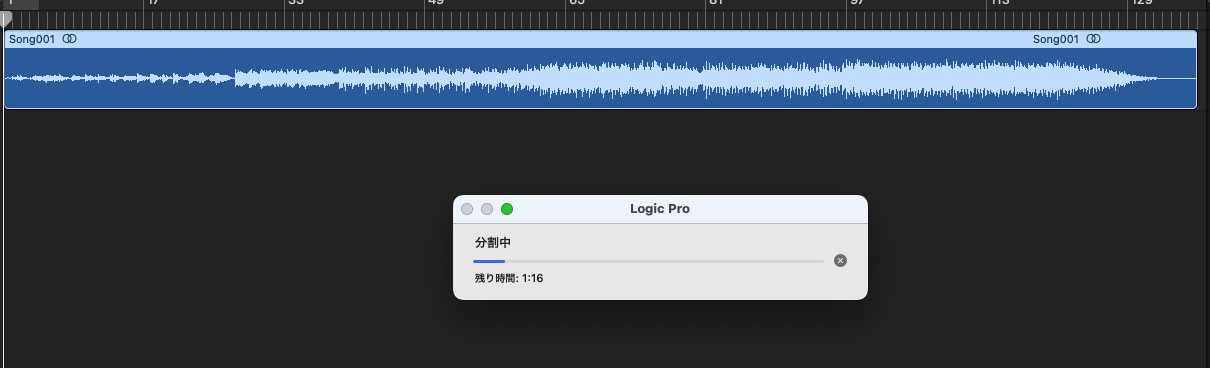The image size is (1210, 368).
Task: Click the green zoom button of Logic Pro dialog
Action: (507, 209)
